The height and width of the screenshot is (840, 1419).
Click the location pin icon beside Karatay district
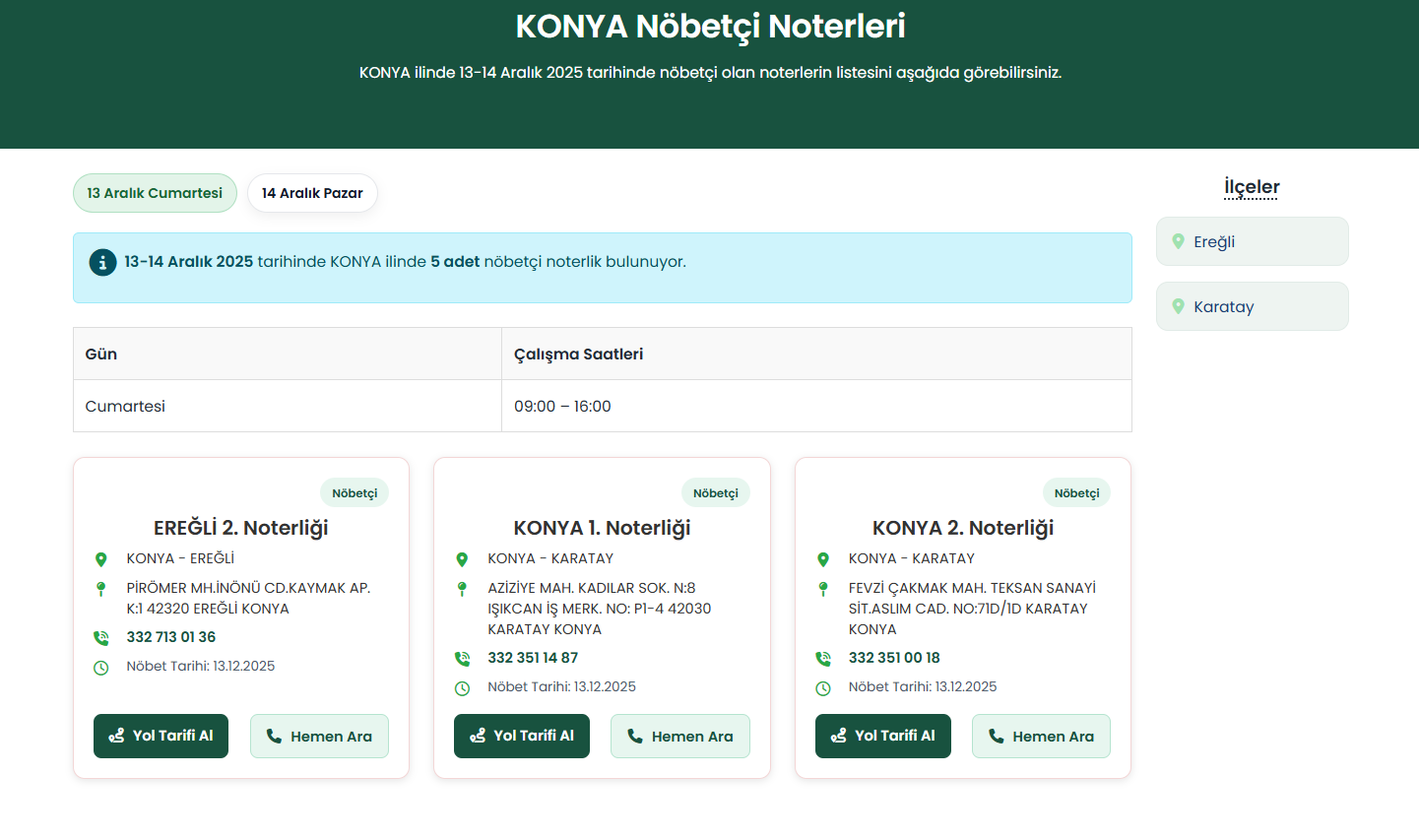[1178, 306]
